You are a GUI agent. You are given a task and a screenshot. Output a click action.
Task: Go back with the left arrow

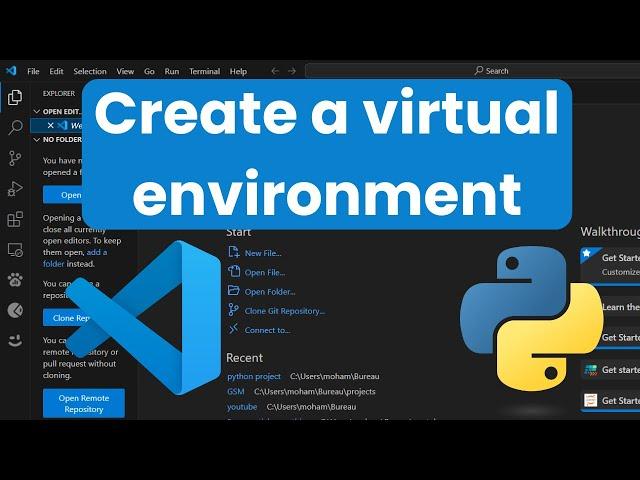(275, 71)
